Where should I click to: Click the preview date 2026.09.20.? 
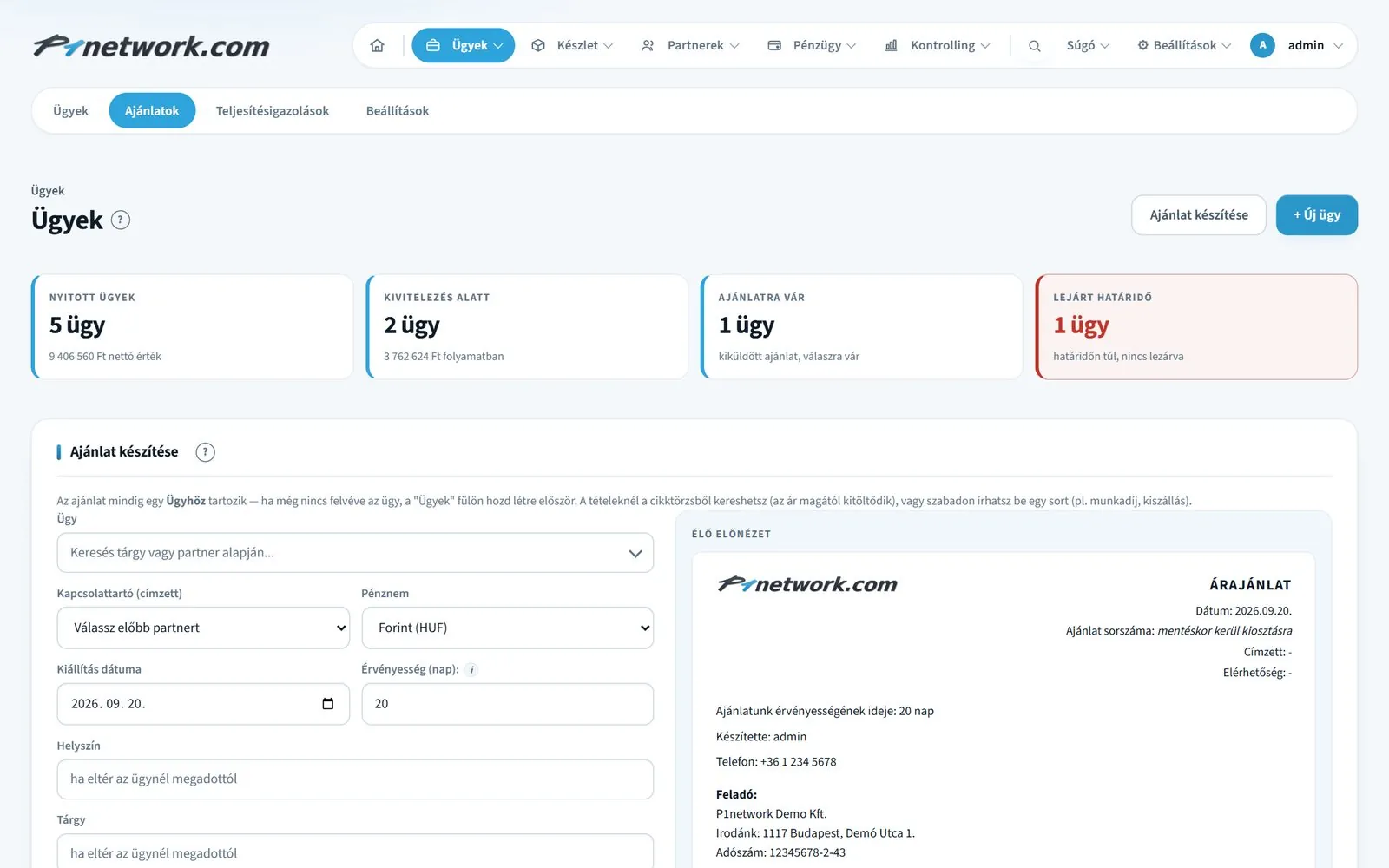click(x=1263, y=611)
